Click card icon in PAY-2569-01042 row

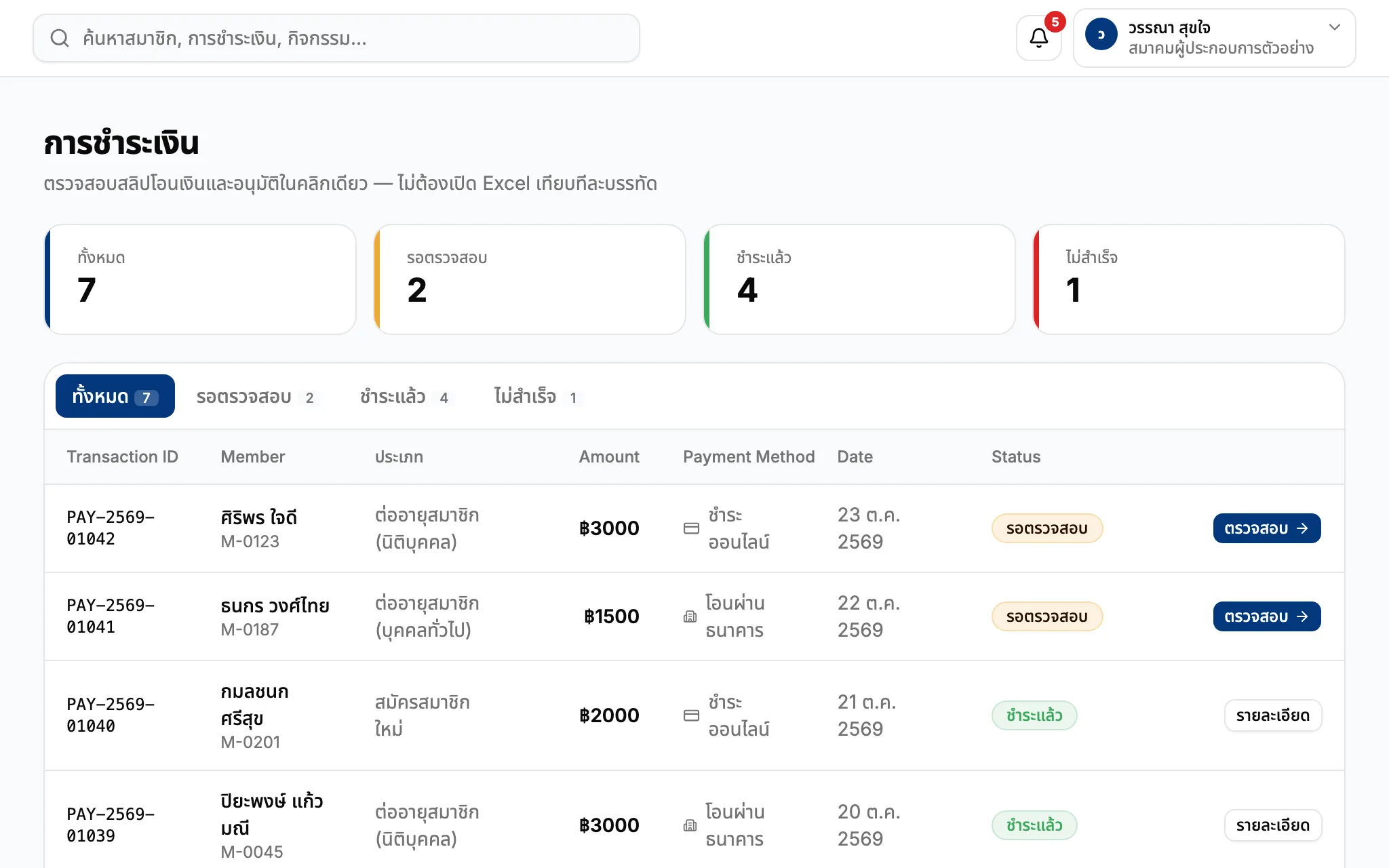click(691, 528)
